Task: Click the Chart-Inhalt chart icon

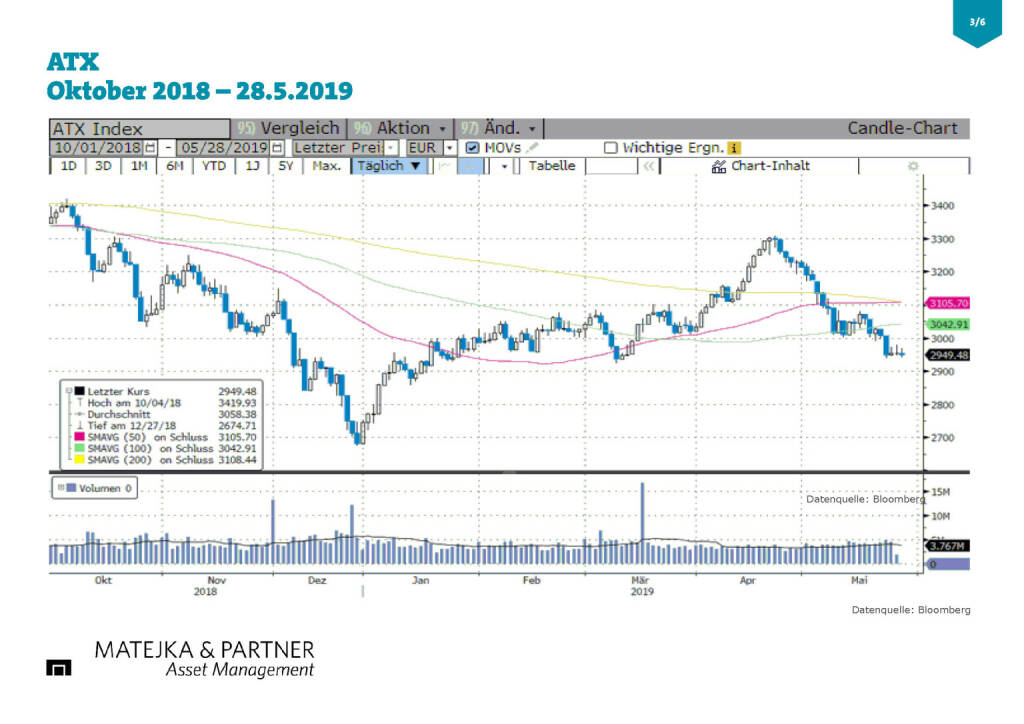Action: click(718, 166)
